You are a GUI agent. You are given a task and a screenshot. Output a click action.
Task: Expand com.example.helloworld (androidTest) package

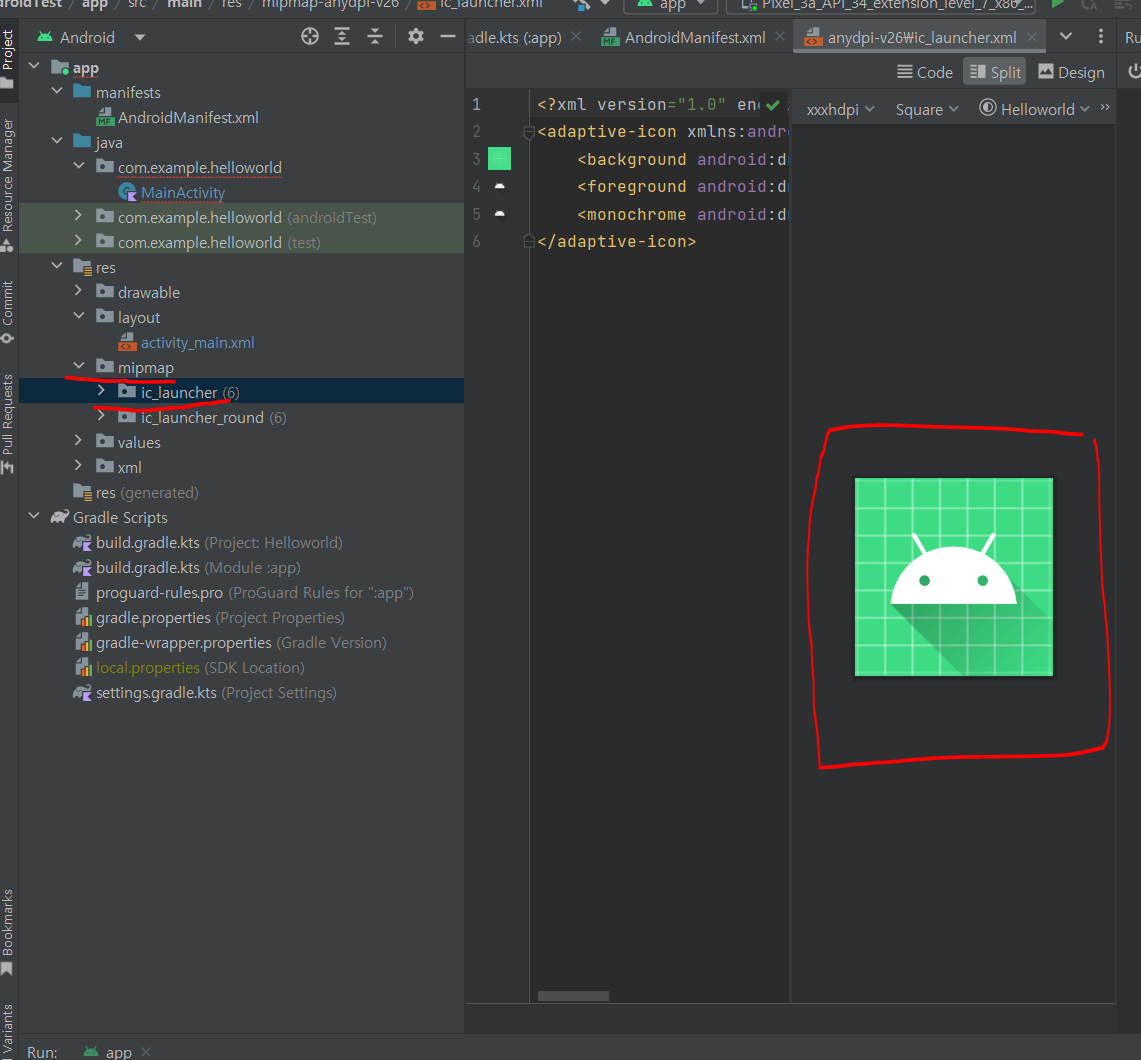[79, 215]
